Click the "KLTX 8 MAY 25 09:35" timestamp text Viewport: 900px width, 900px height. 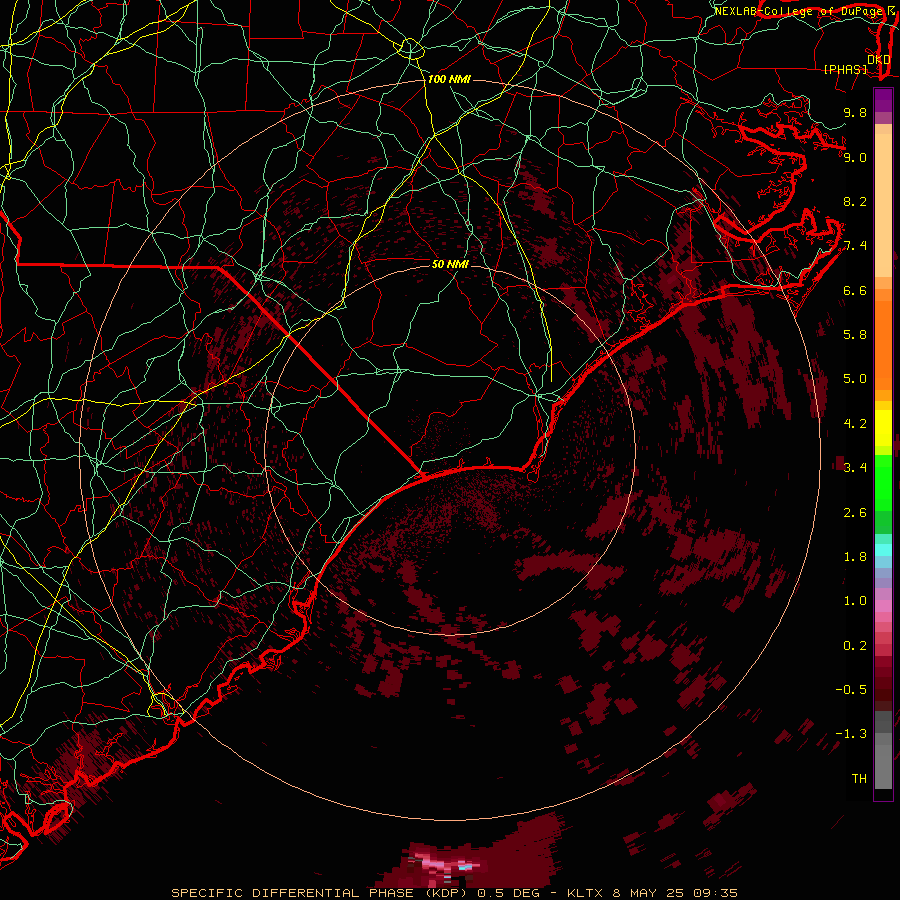pyautogui.click(x=652, y=893)
